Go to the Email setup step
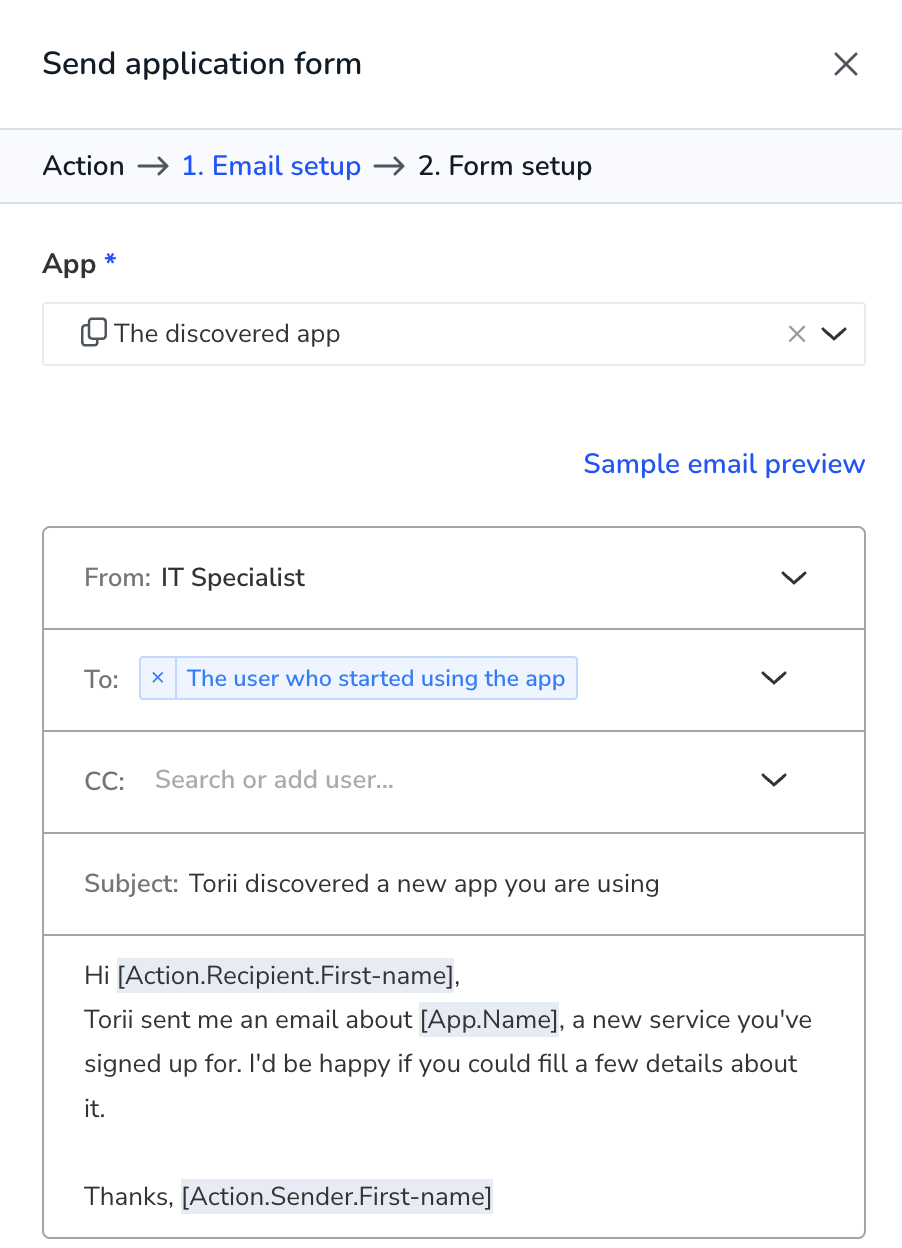The width and height of the screenshot is (902, 1248). (271, 166)
